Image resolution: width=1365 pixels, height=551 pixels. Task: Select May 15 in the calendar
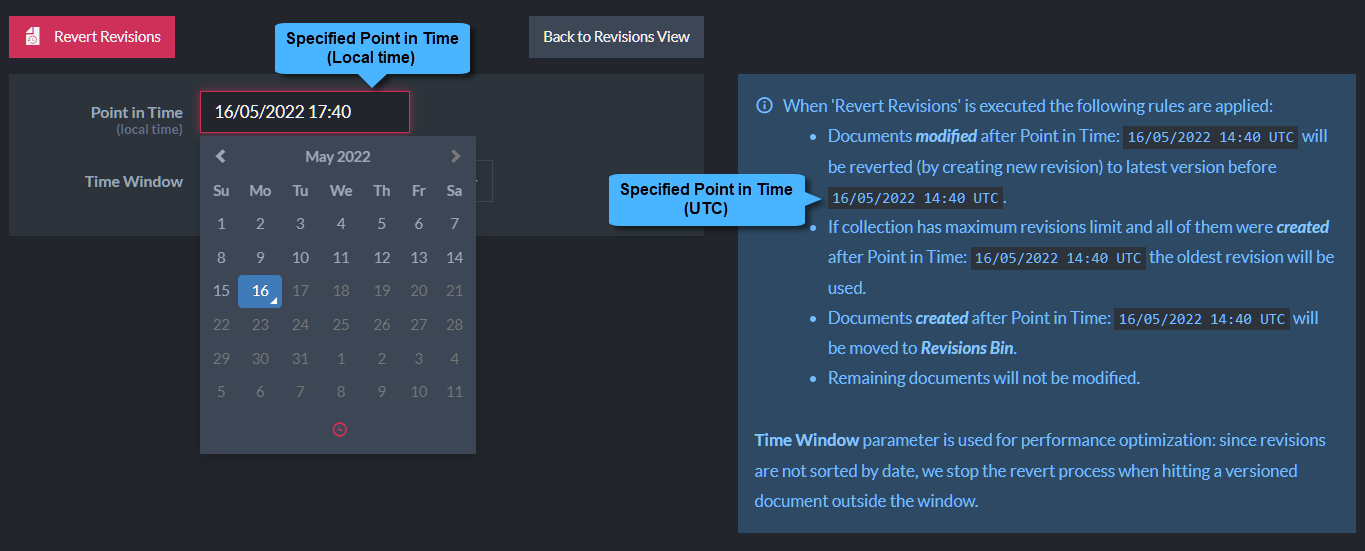click(222, 291)
